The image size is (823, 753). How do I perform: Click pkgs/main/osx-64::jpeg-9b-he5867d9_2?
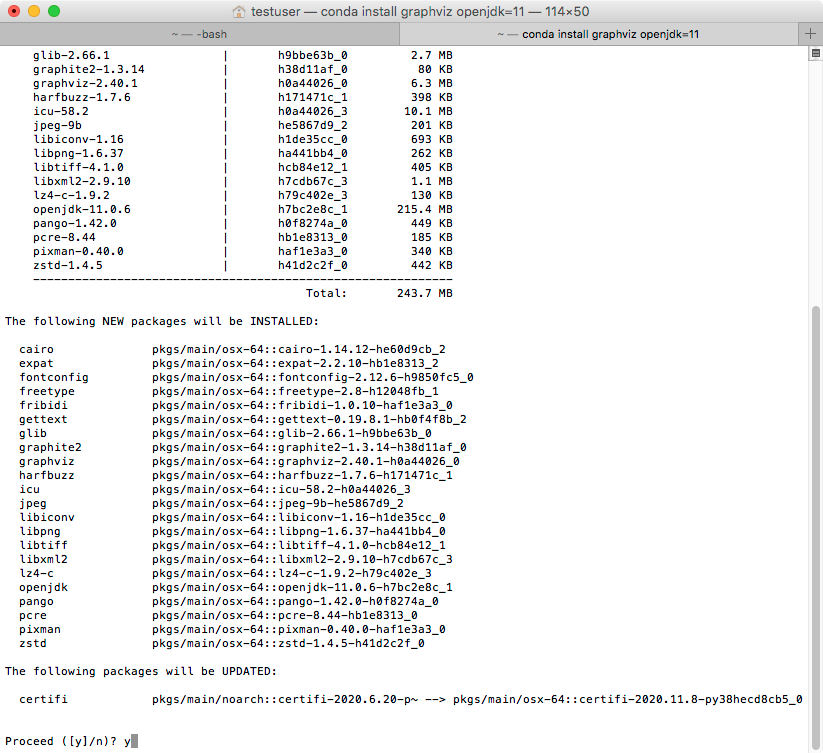tap(278, 503)
